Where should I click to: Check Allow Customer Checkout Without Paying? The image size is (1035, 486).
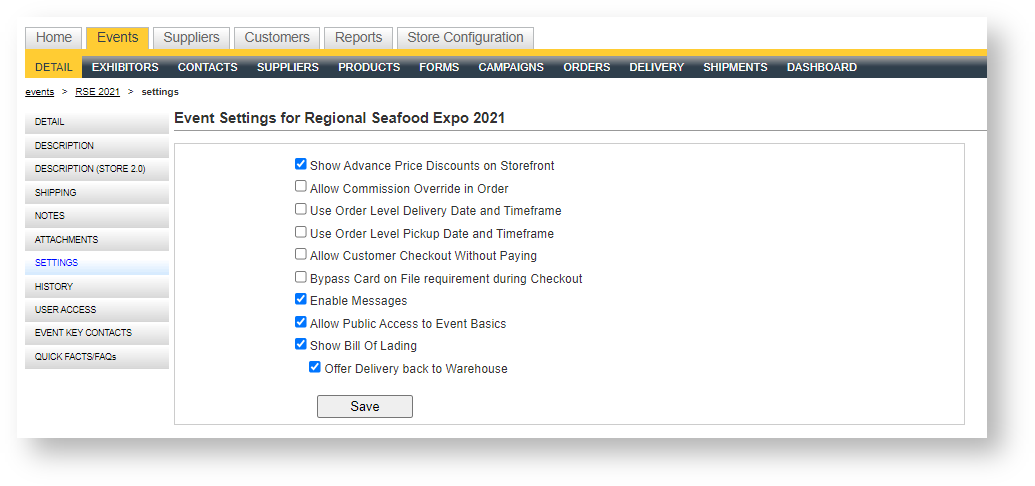pos(301,255)
